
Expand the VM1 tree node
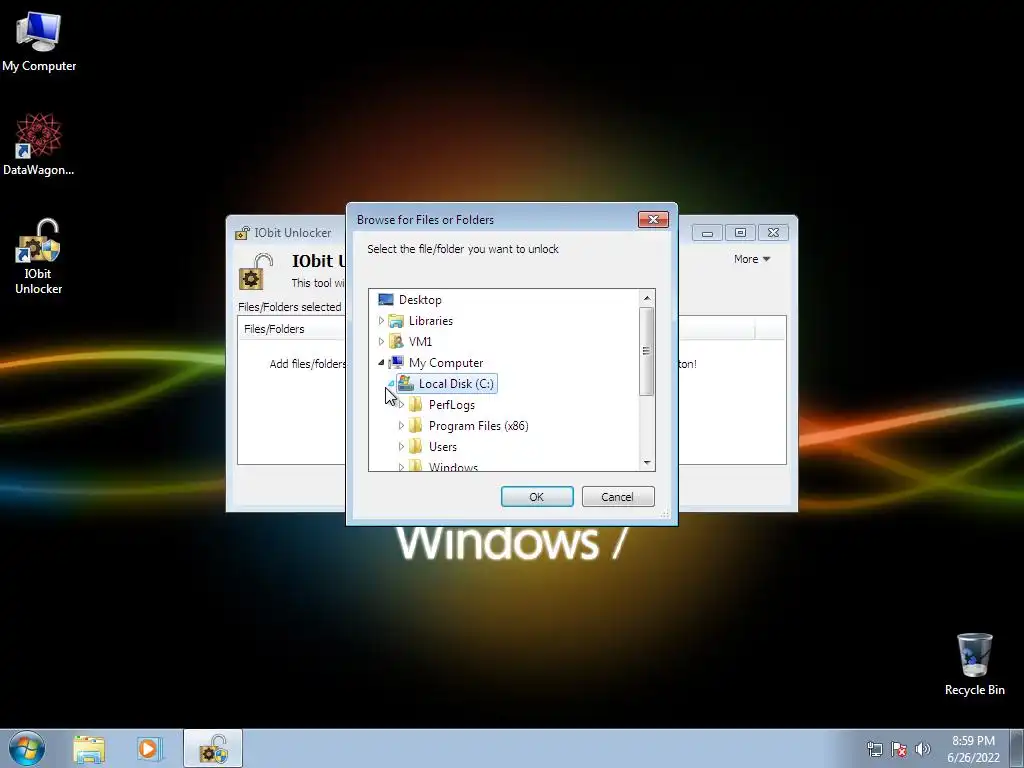381,342
